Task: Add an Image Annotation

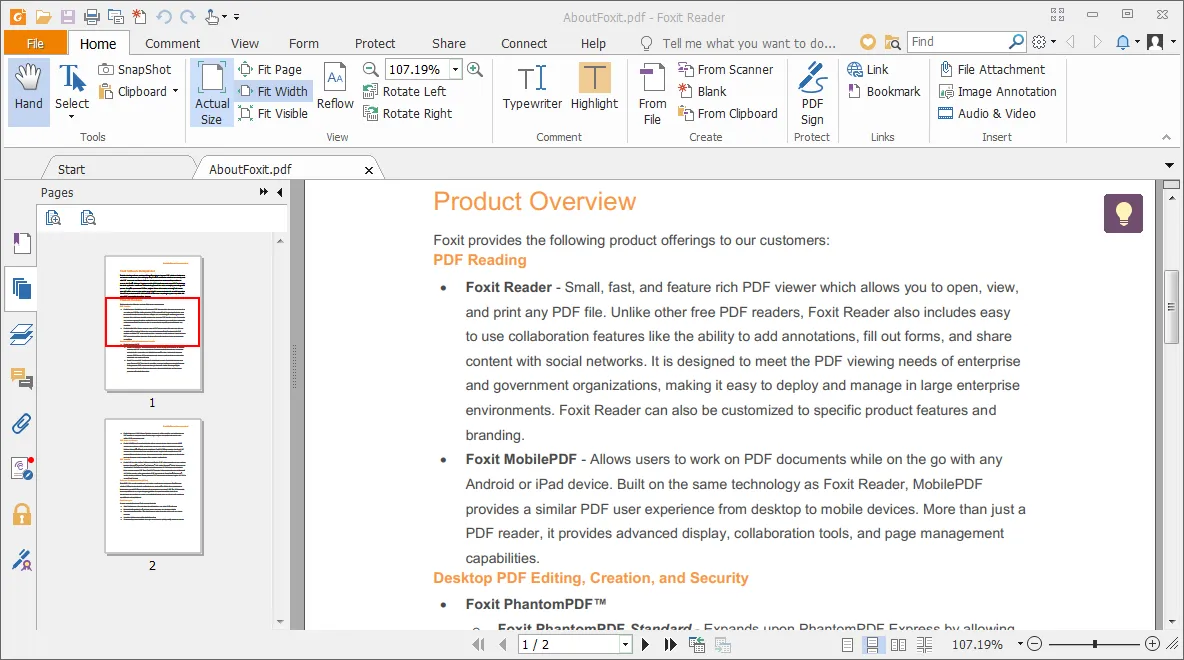Action: tap(997, 91)
